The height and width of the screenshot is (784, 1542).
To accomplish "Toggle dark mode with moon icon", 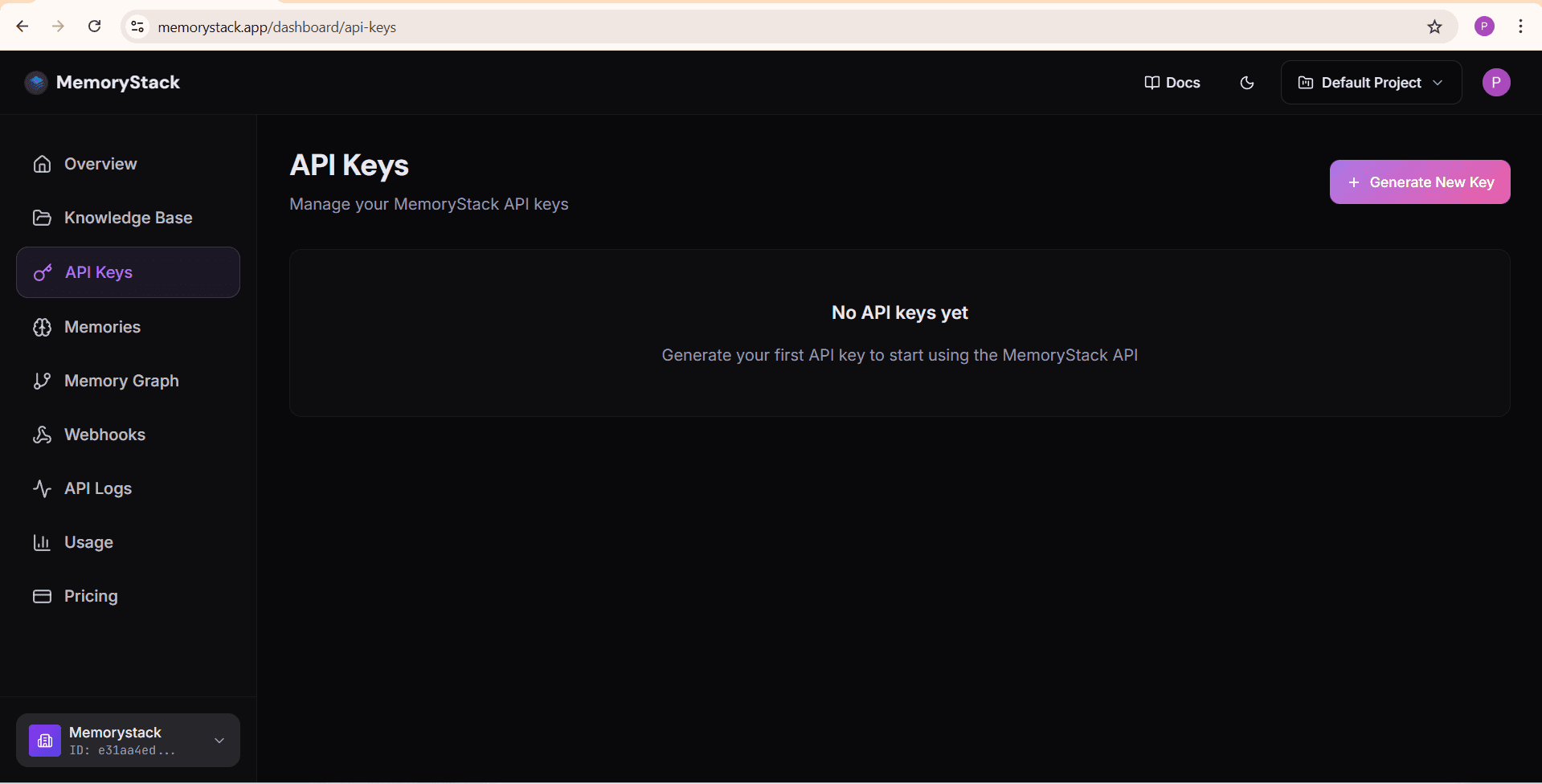I will pyautogui.click(x=1247, y=83).
